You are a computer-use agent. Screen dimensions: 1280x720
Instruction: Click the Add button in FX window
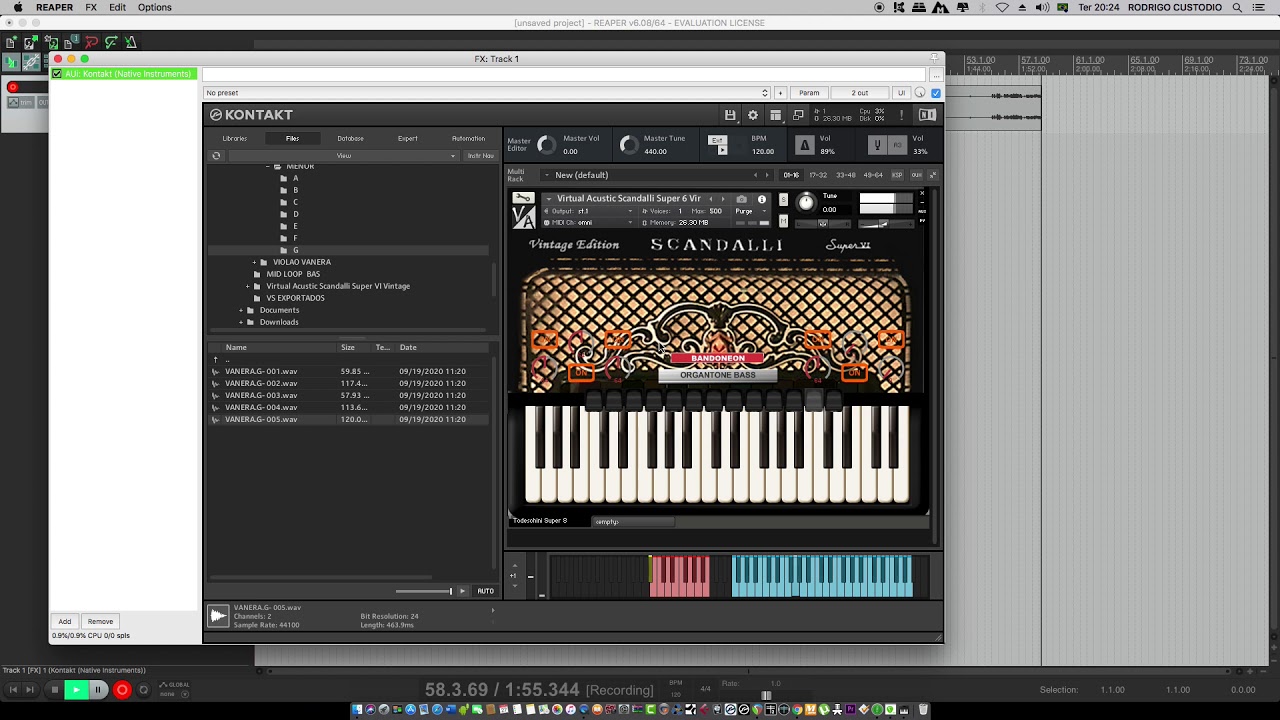coord(65,621)
